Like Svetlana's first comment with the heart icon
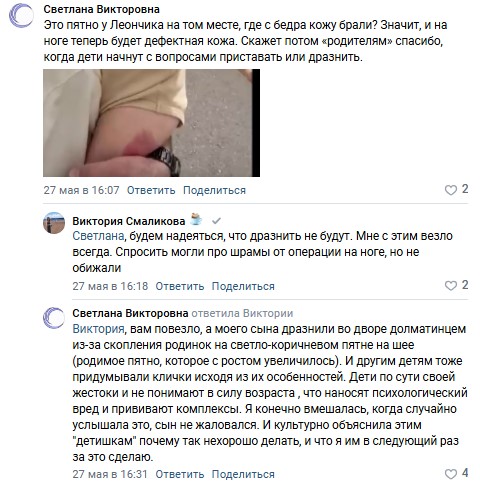Image resolution: width=480 pixels, height=482 pixels. 451,190
